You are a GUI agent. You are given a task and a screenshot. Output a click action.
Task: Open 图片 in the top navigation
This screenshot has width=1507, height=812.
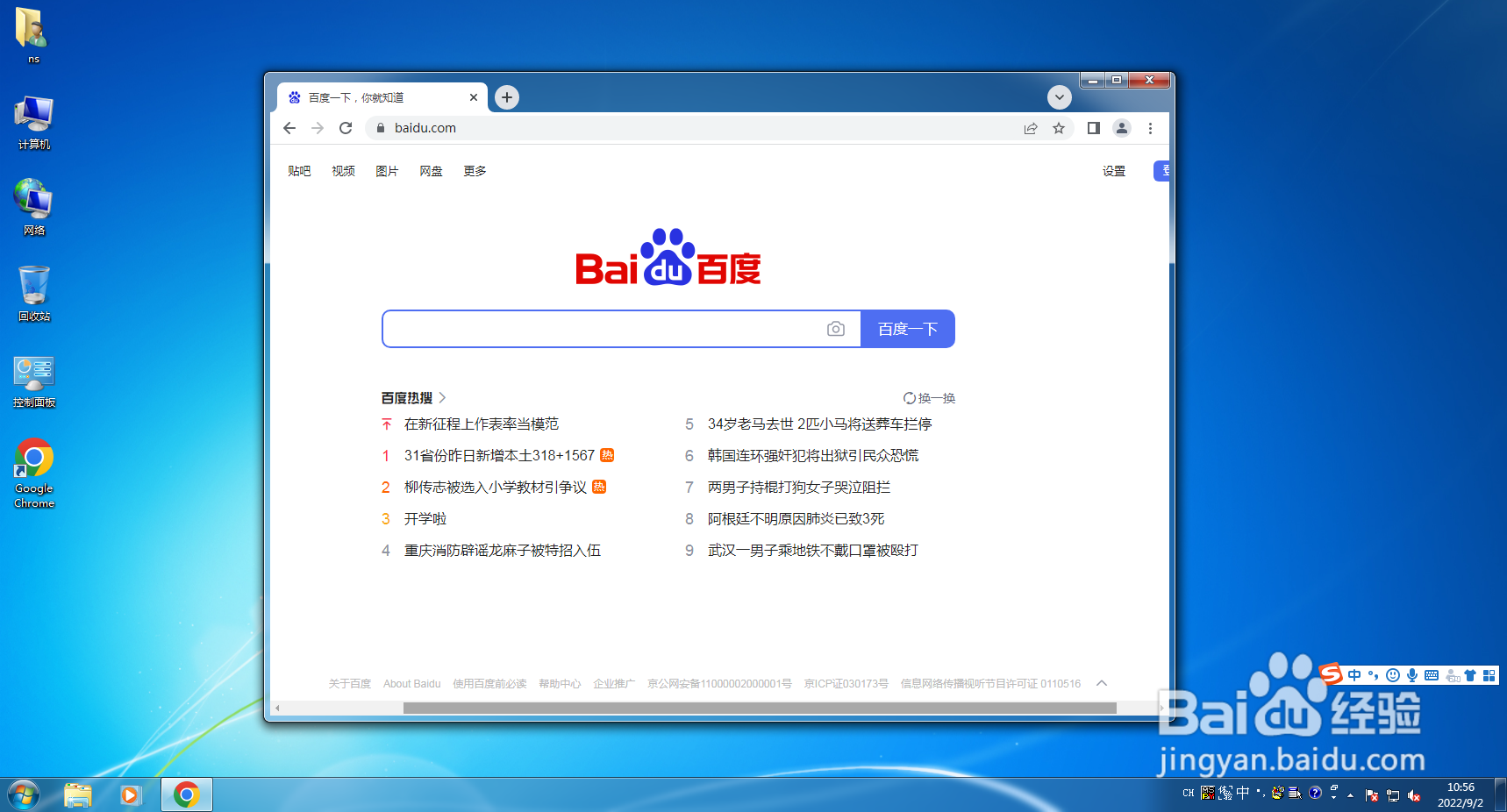(x=387, y=171)
